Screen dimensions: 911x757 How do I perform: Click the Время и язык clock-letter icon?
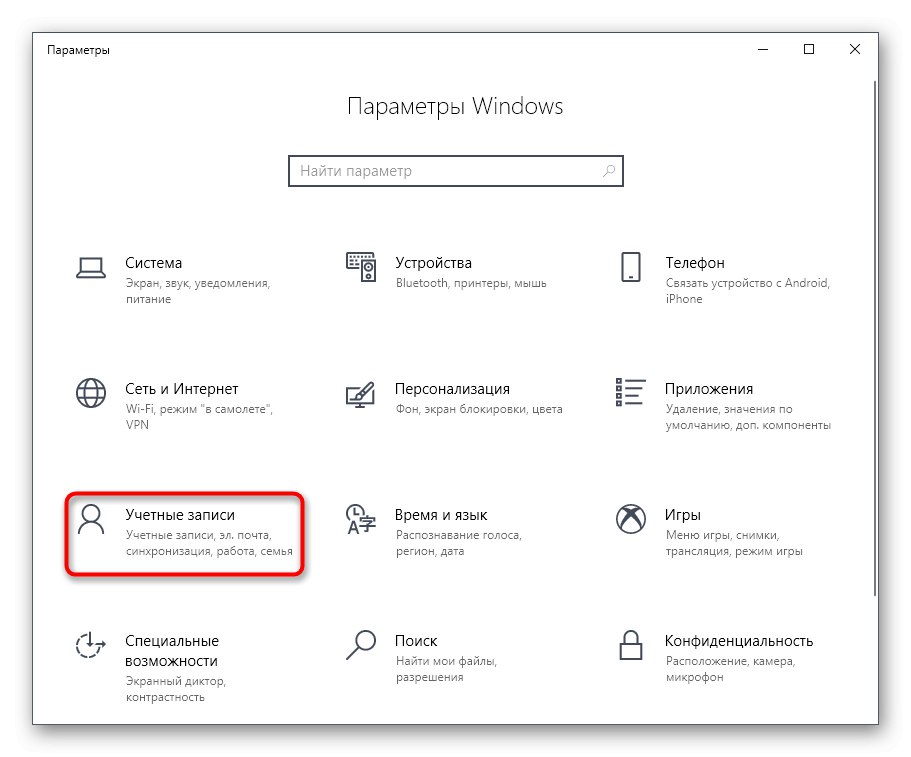coord(361,519)
